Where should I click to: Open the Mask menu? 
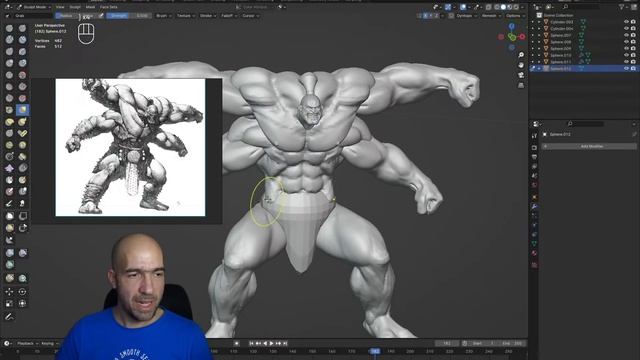90,7
